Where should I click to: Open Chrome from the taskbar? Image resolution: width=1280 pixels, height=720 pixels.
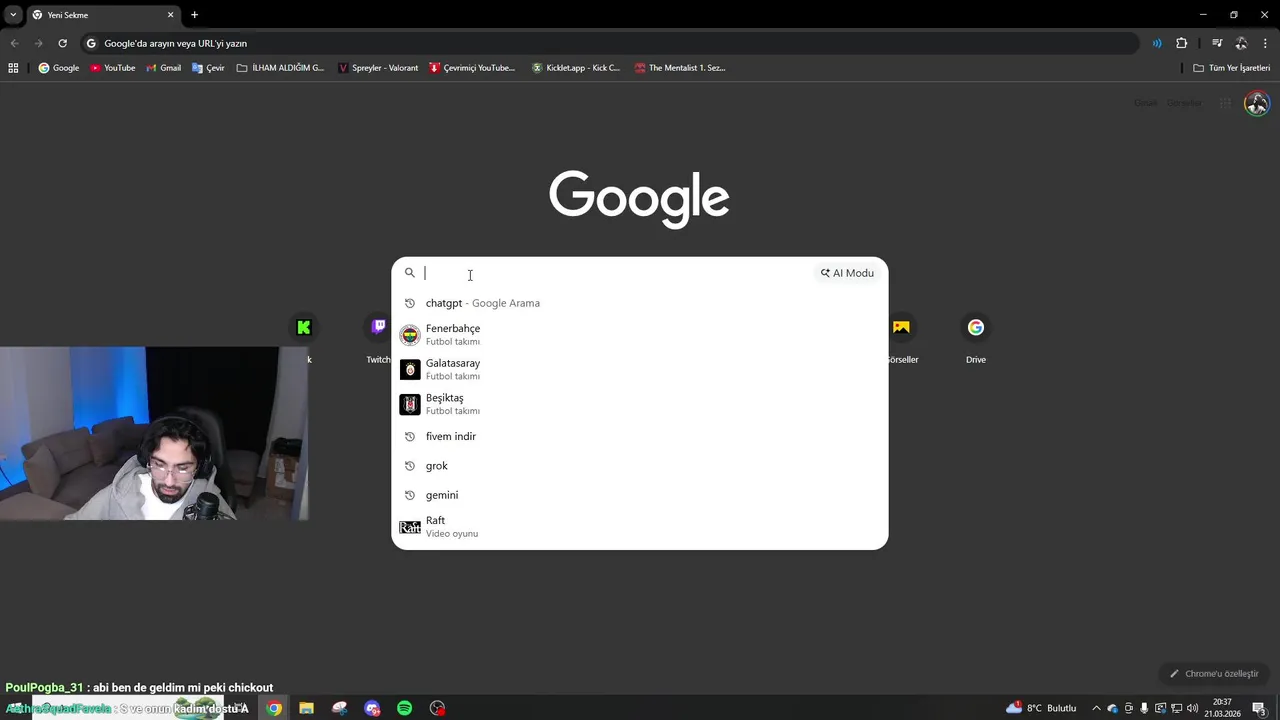click(274, 708)
